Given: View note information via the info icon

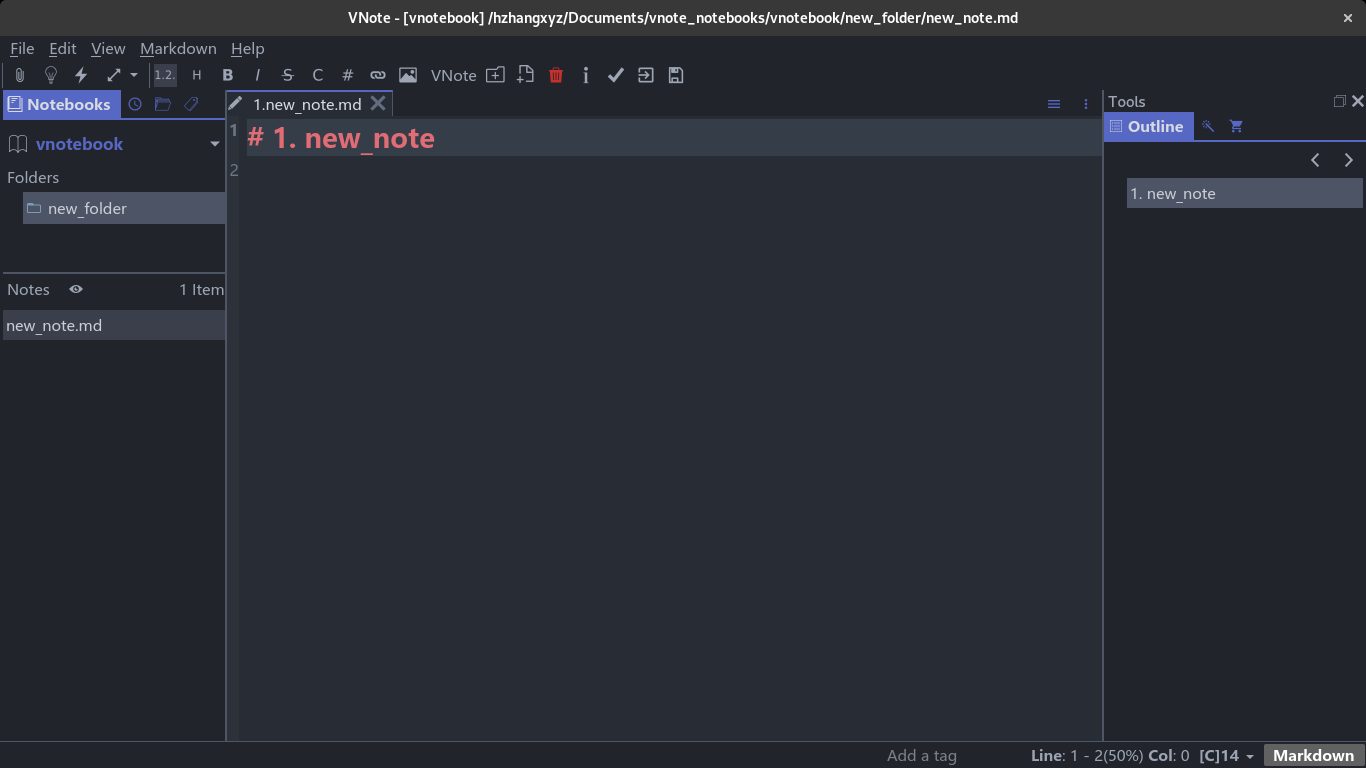Looking at the screenshot, I should (x=586, y=75).
